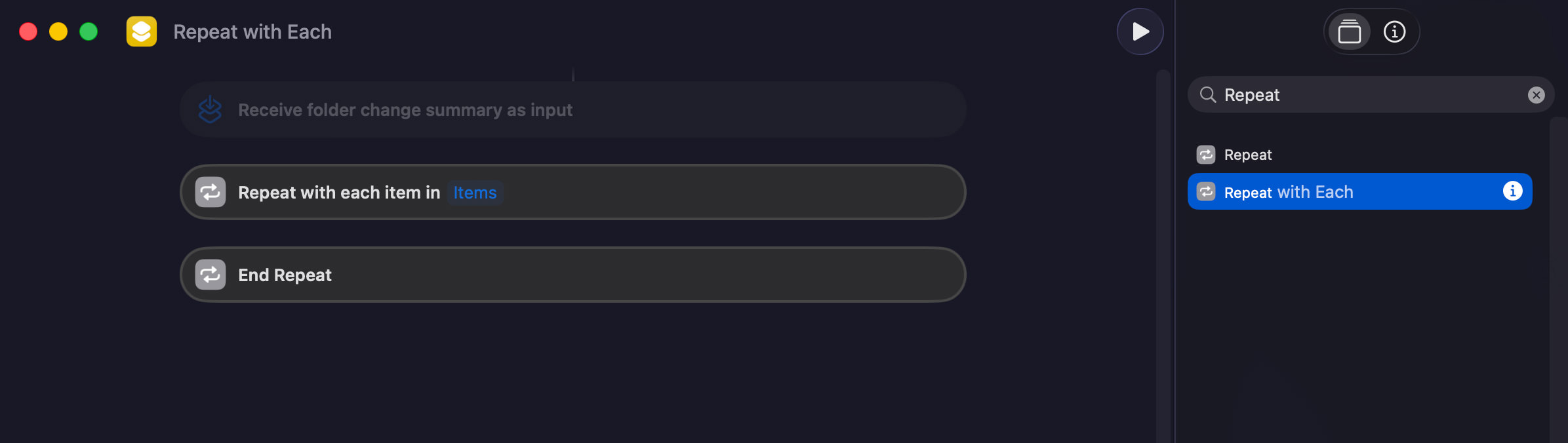Image resolution: width=1568 pixels, height=443 pixels.
Task: Open the info popup for Repeat with Each result
Action: 1513,191
